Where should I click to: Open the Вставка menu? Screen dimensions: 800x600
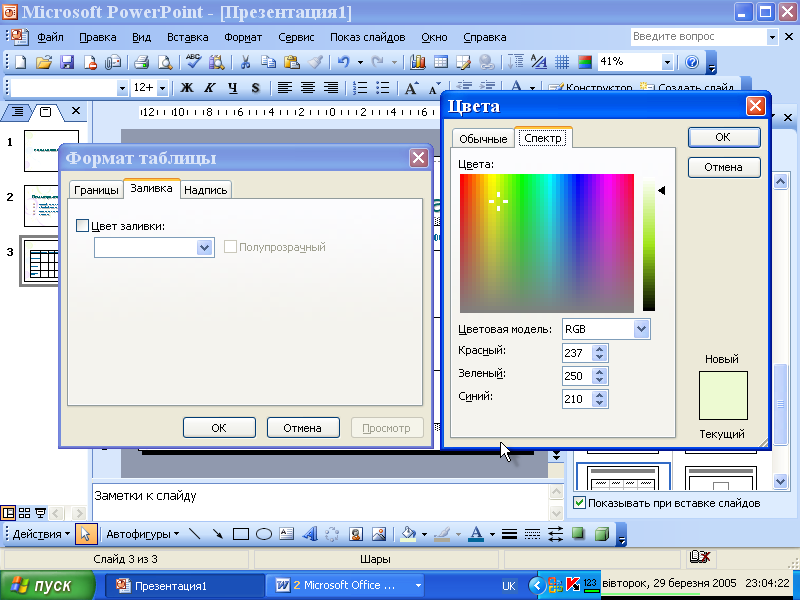point(187,37)
